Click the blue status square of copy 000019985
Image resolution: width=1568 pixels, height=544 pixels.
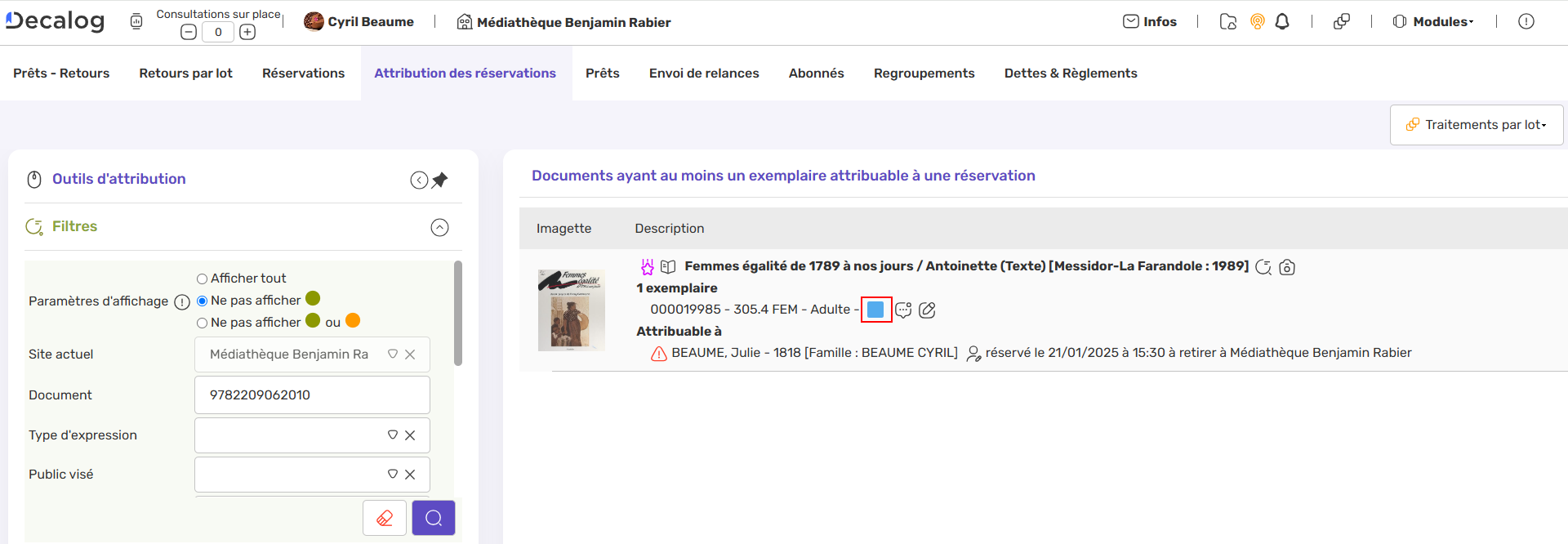[x=875, y=310]
